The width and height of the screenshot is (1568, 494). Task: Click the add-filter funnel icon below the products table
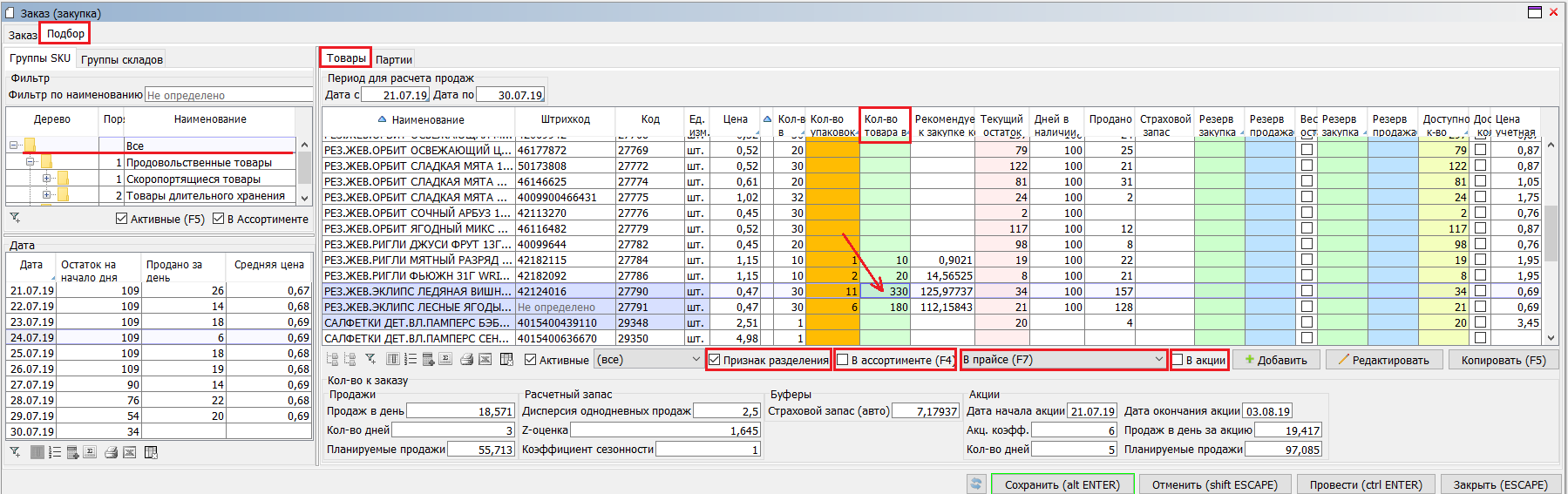click(370, 360)
